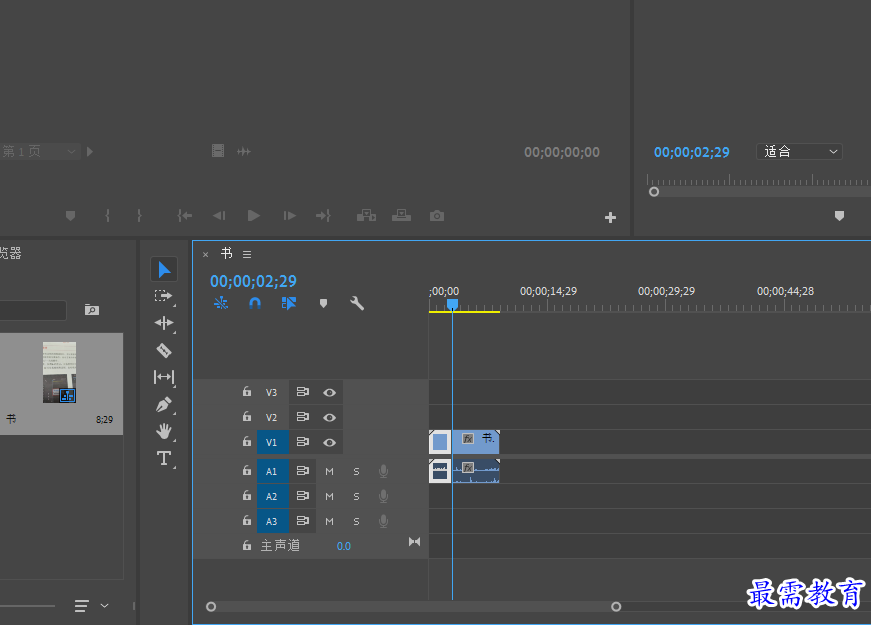Close the 书 sequence tab

(206, 254)
